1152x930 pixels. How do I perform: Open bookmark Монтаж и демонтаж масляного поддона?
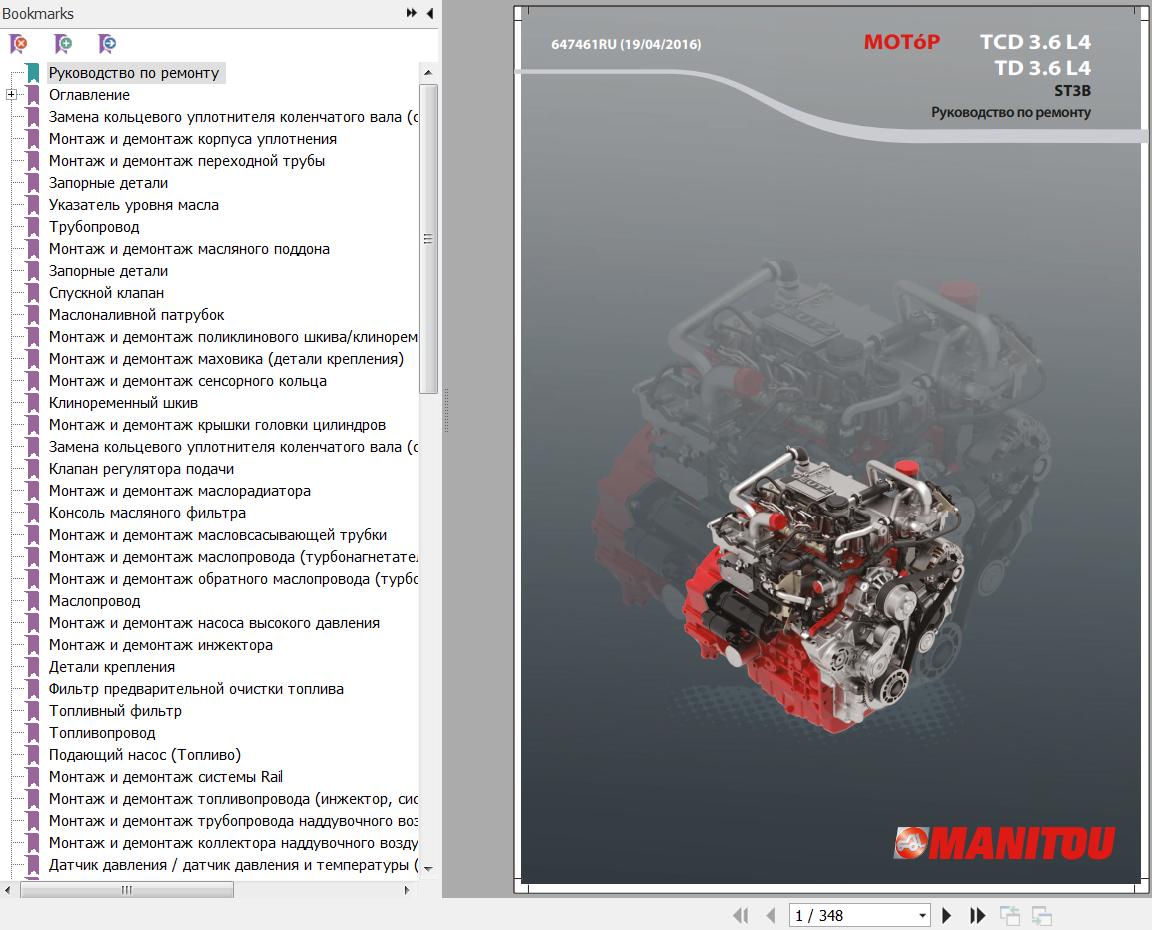189,249
